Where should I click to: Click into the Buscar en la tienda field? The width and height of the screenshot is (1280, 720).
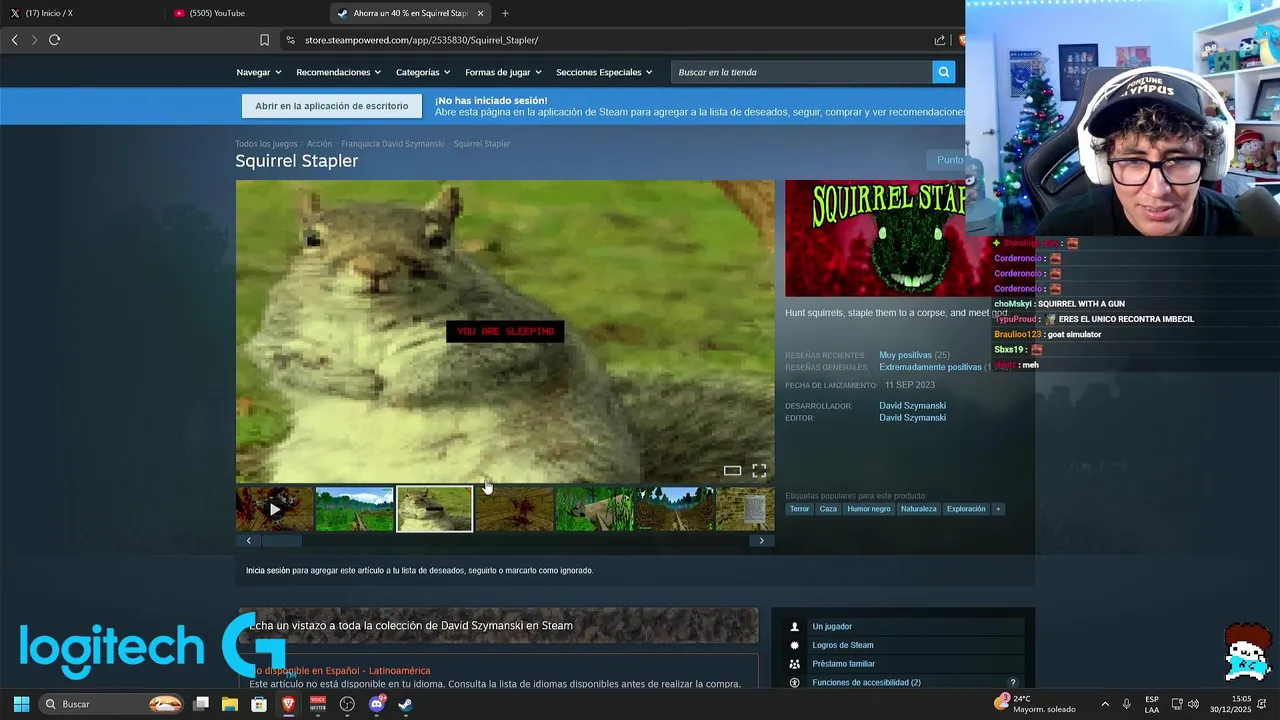click(802, 72)
